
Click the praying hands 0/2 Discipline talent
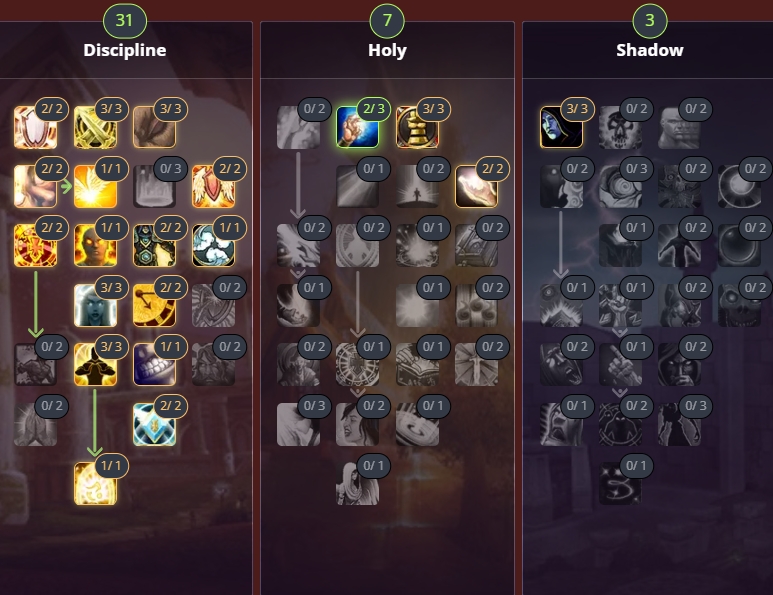point(35,424)
